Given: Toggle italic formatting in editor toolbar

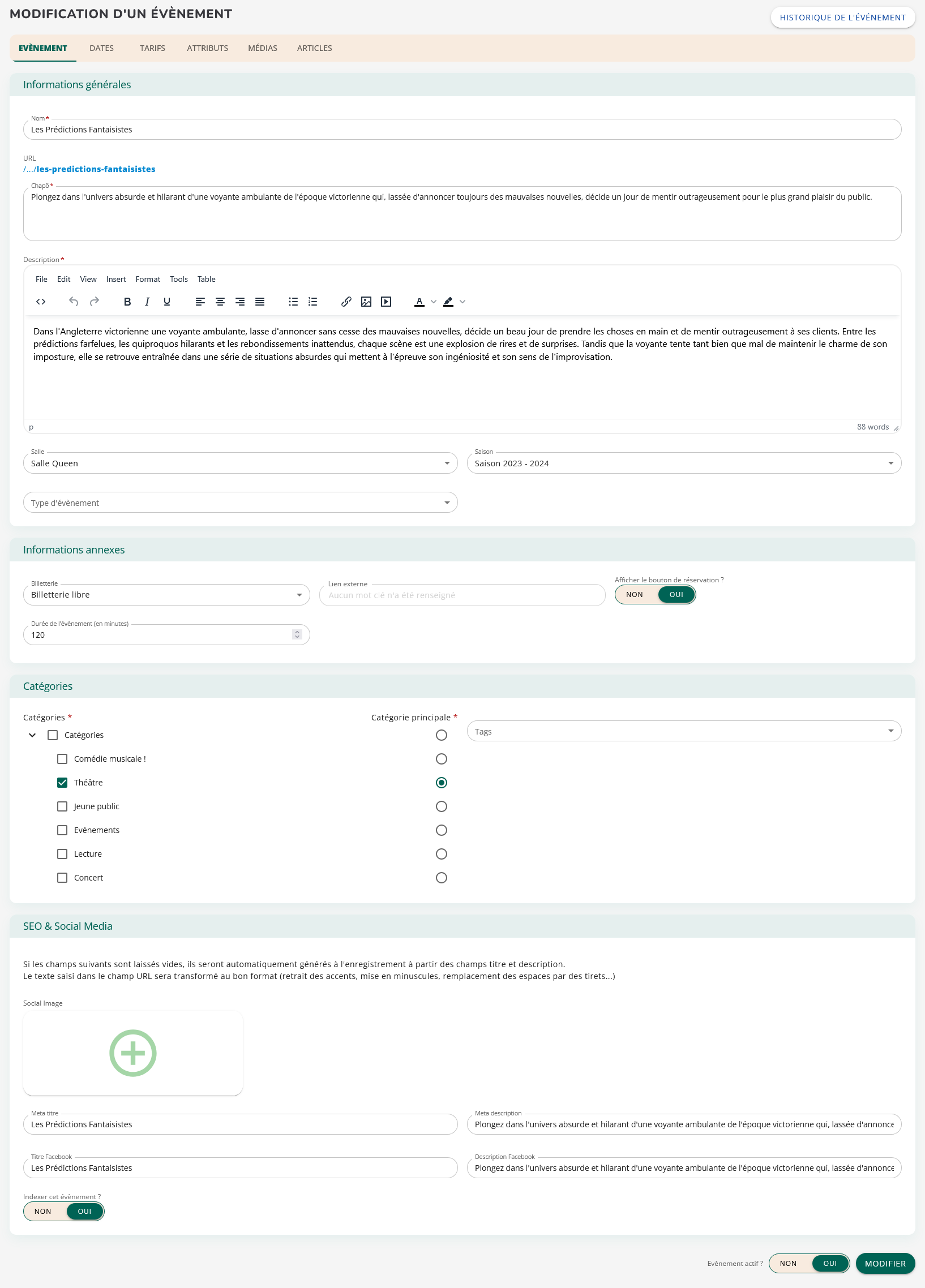Looking at the screenshot, I should pos(147,302).
